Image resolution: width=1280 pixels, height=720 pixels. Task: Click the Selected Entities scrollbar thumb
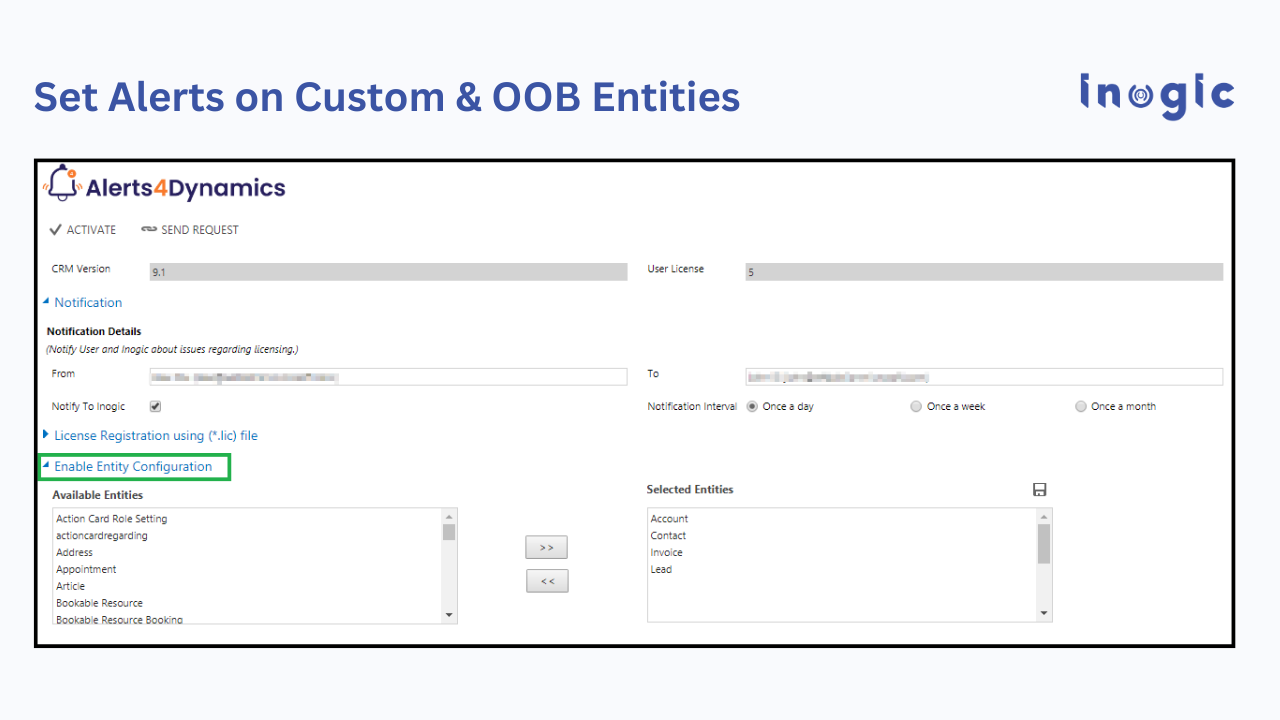click(1044, 544)
